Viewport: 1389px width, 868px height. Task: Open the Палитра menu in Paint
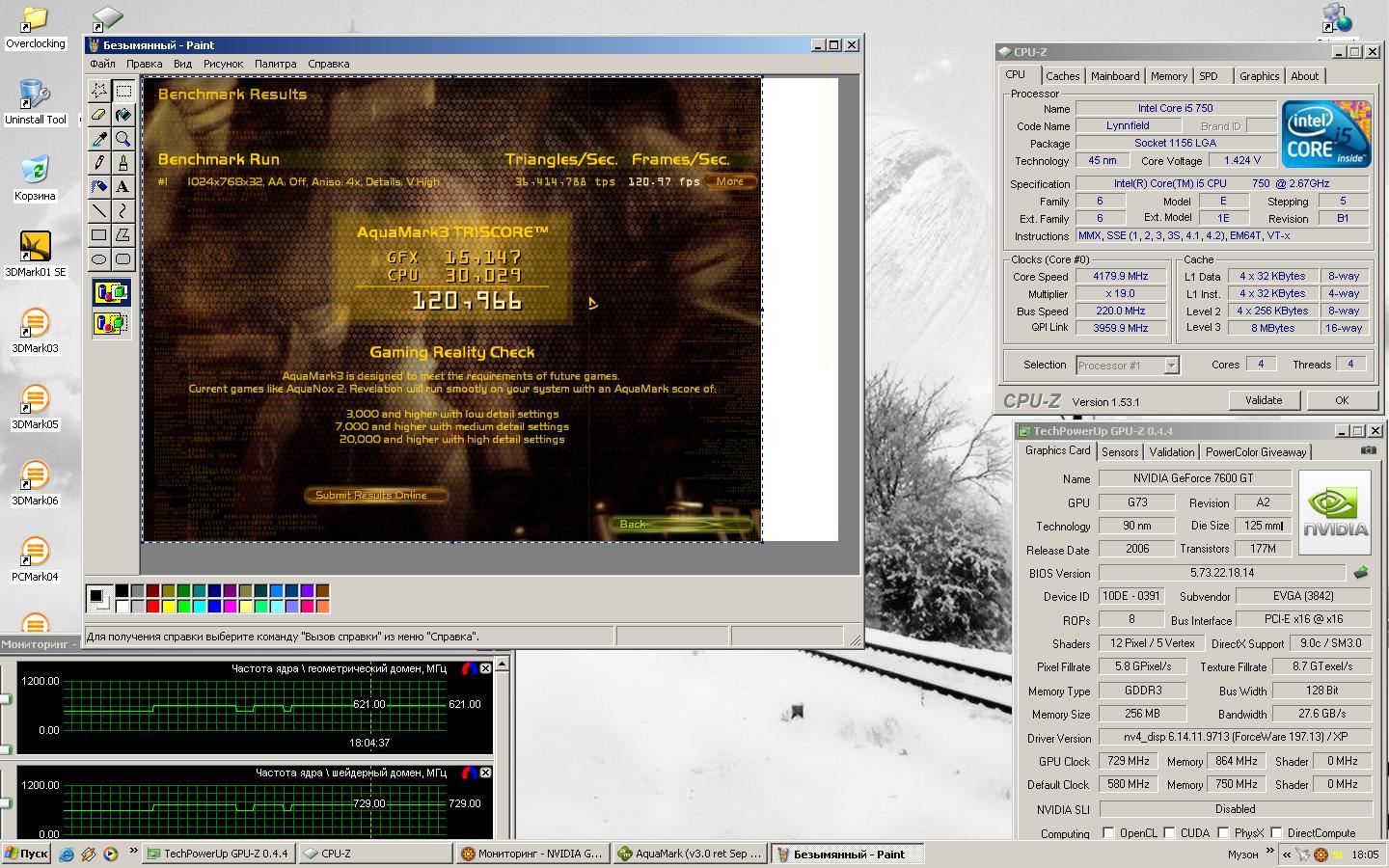275,64
